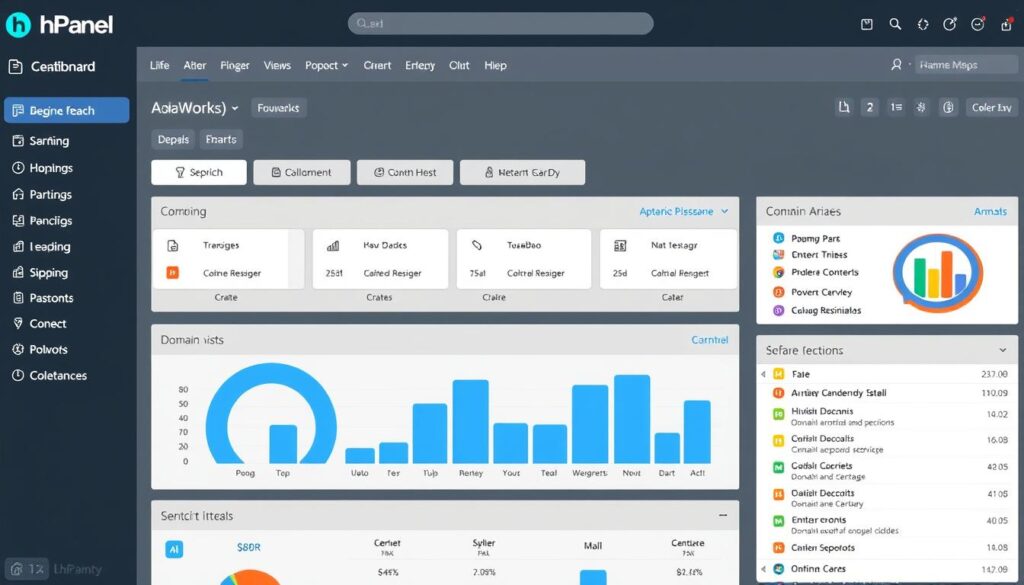The width and height of the screenshot is (1024, 585).
Task: Switch to the Fharts tab
Action: click(220, 140)
